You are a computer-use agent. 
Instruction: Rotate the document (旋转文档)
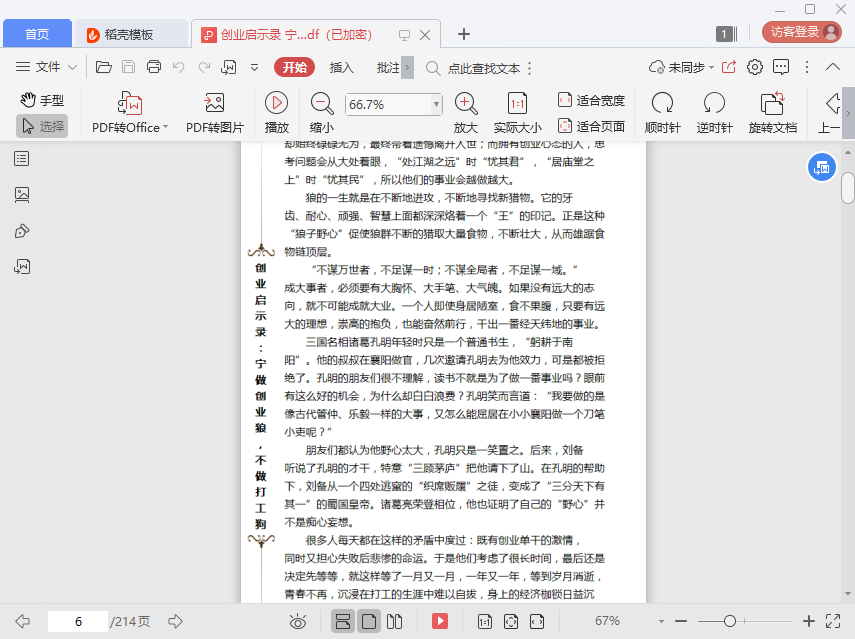[x=773, y=113]
